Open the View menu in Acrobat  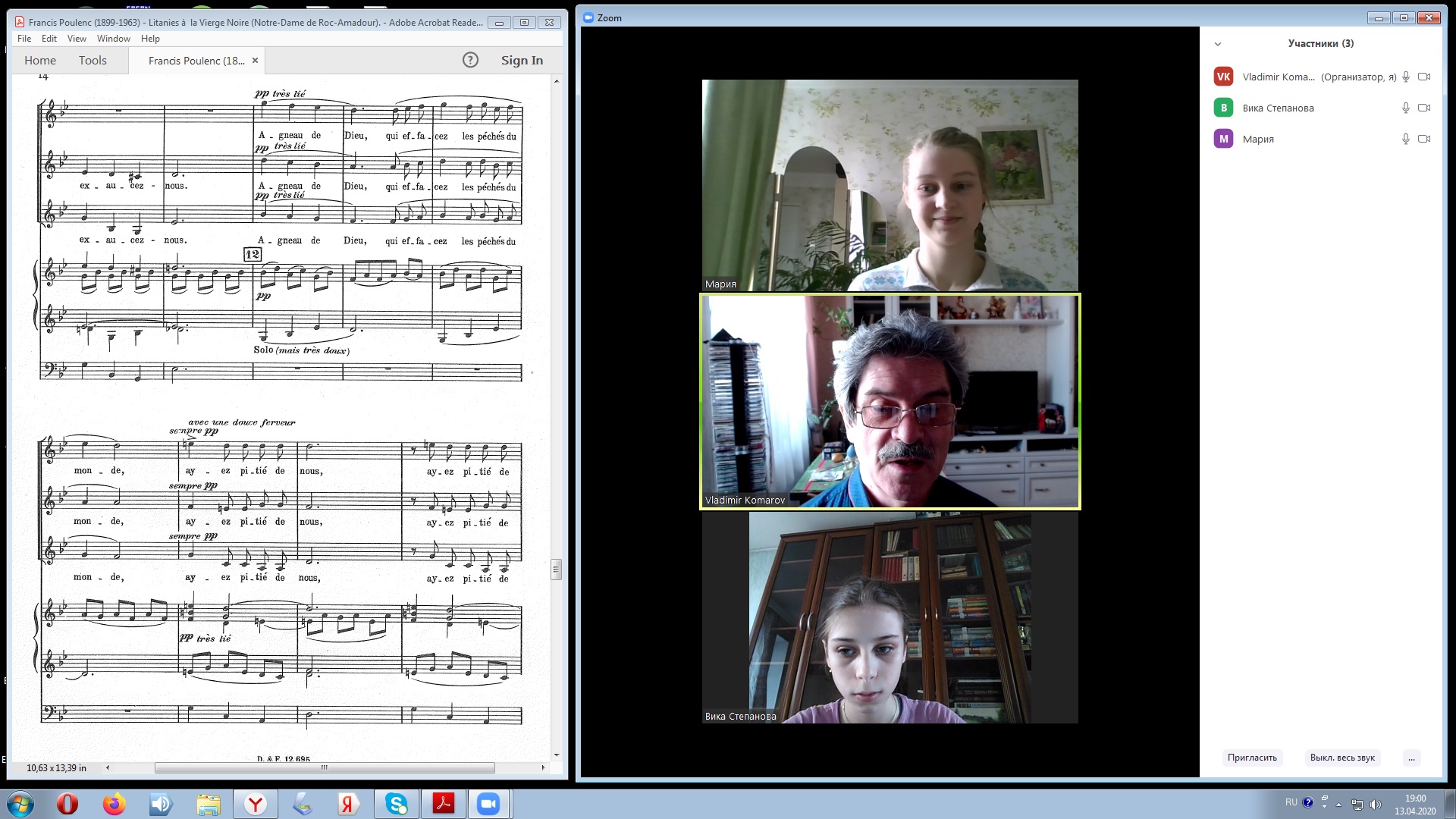77,39
